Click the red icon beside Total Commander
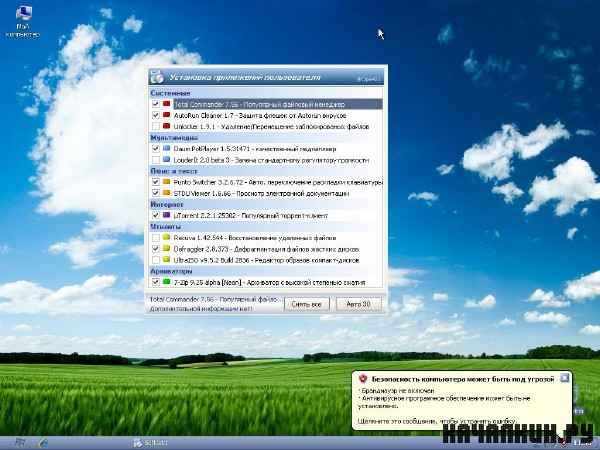Screen dimensions: 600x450 (x=166, y=103)
